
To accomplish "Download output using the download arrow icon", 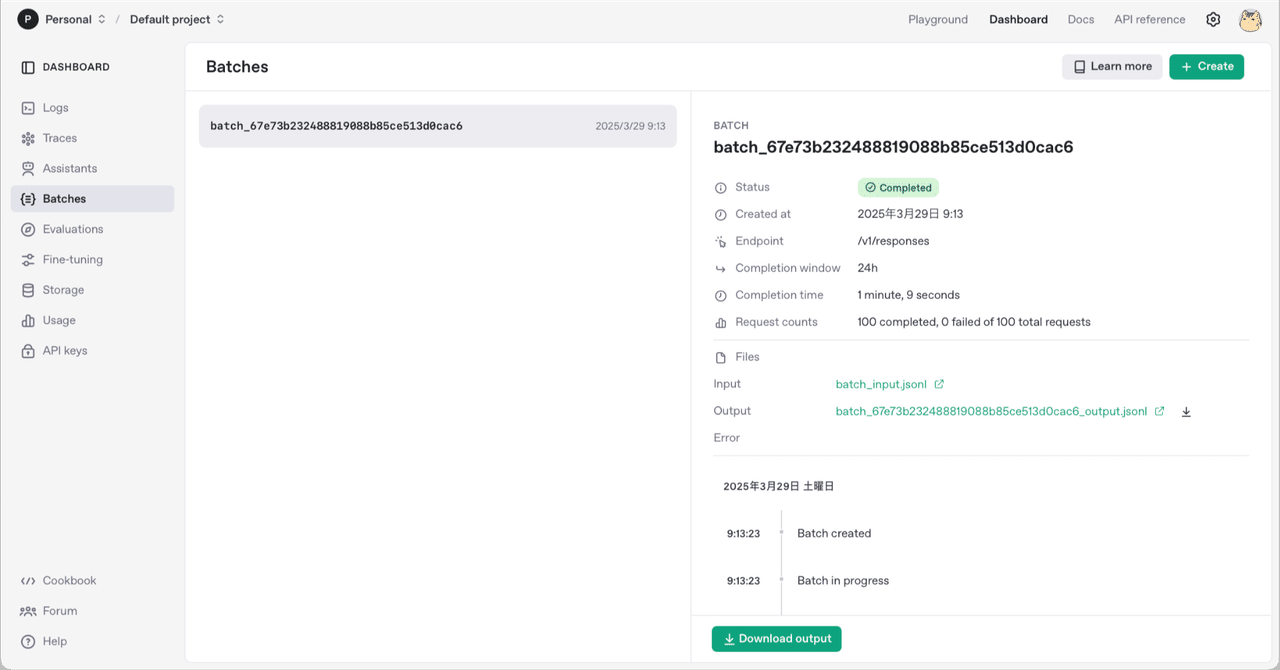I will (1186, 410).
